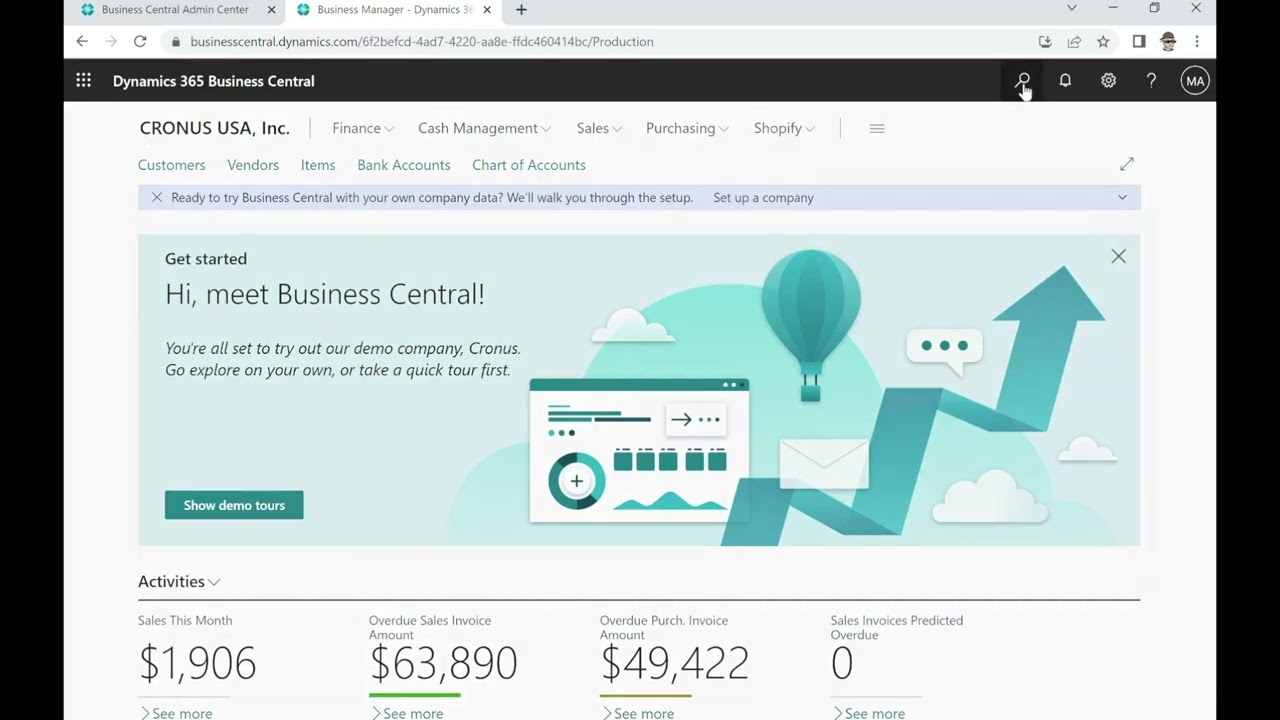This screenshot has height=720, width=1280.
Task: Expand the Sales menu
Action: 600,128
